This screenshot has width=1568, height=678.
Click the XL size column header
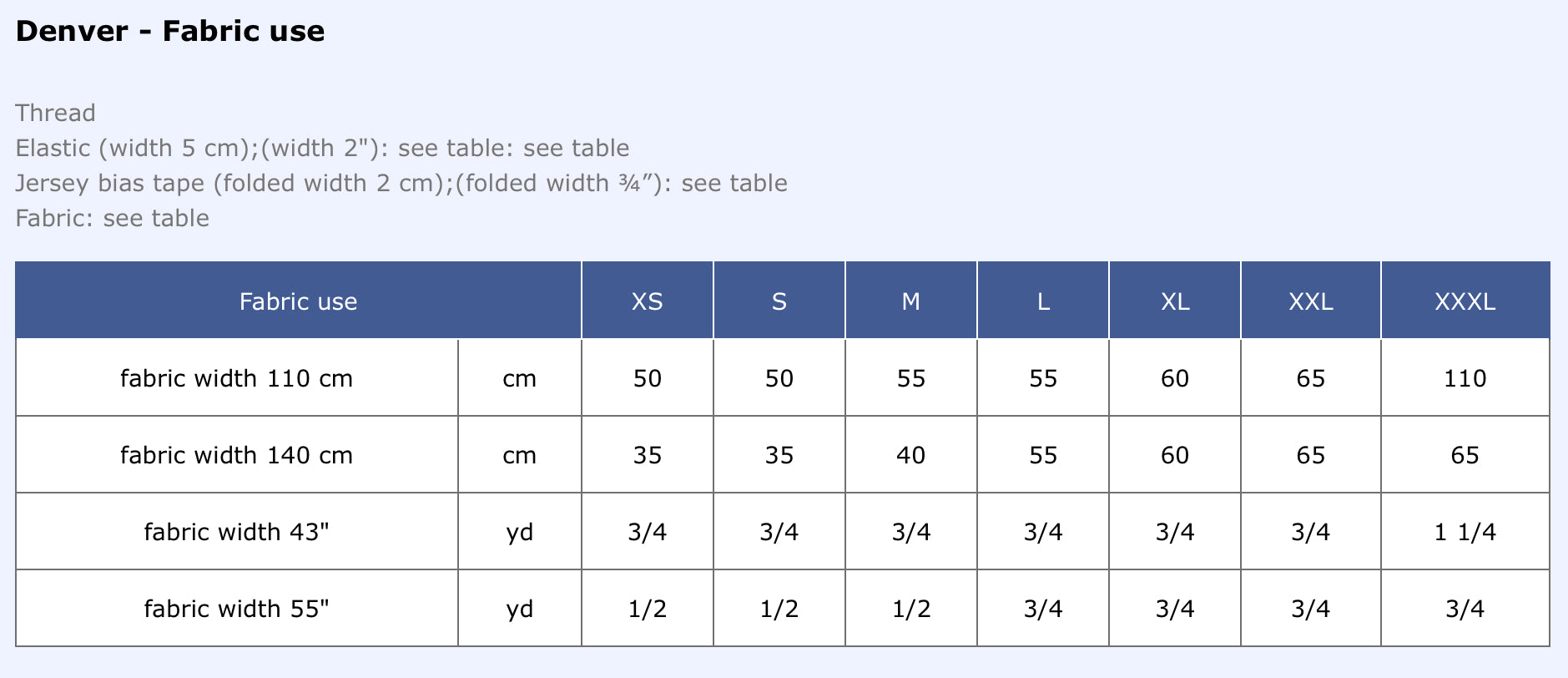[1175, 301]
